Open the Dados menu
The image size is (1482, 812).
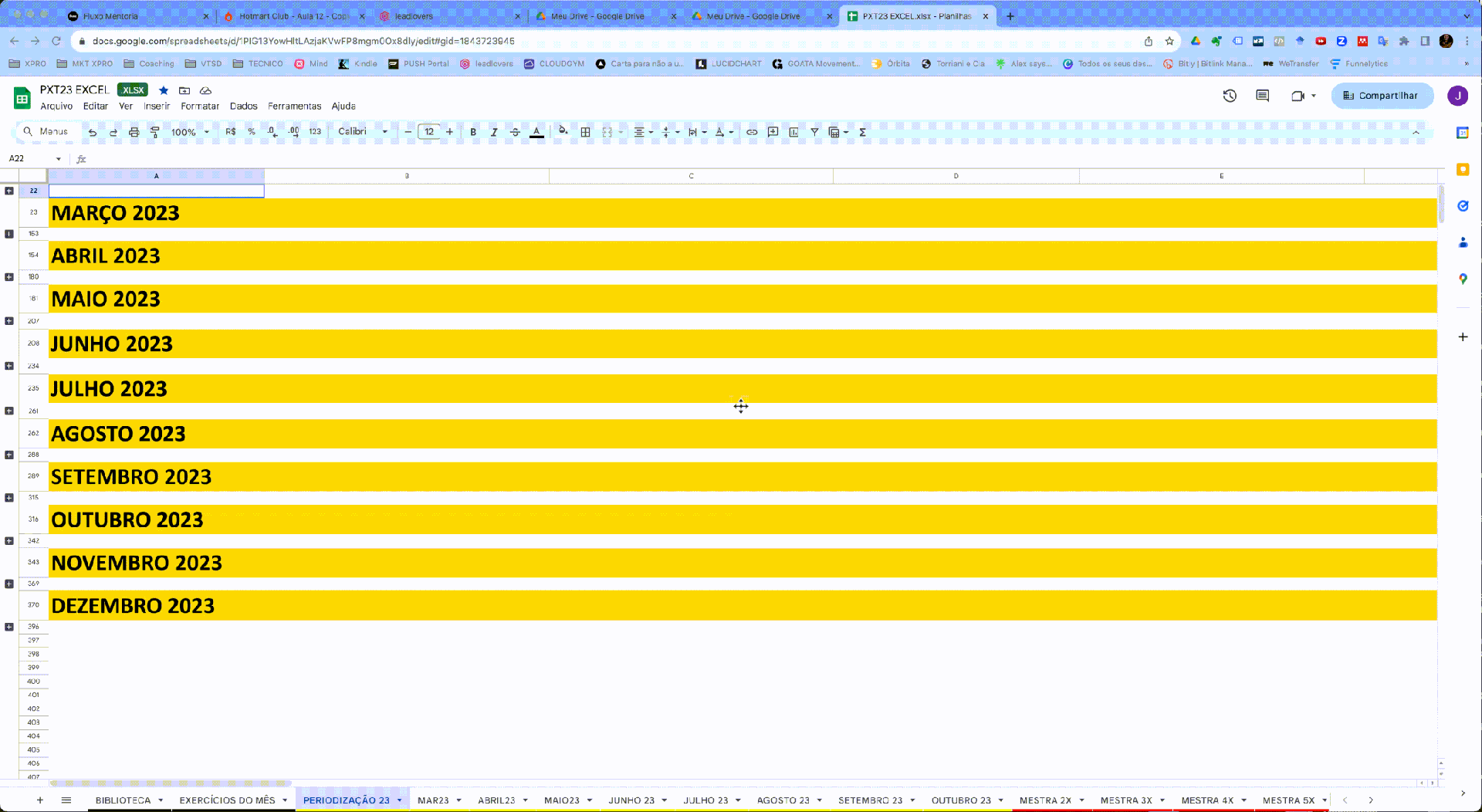click(x=243, y=107)
